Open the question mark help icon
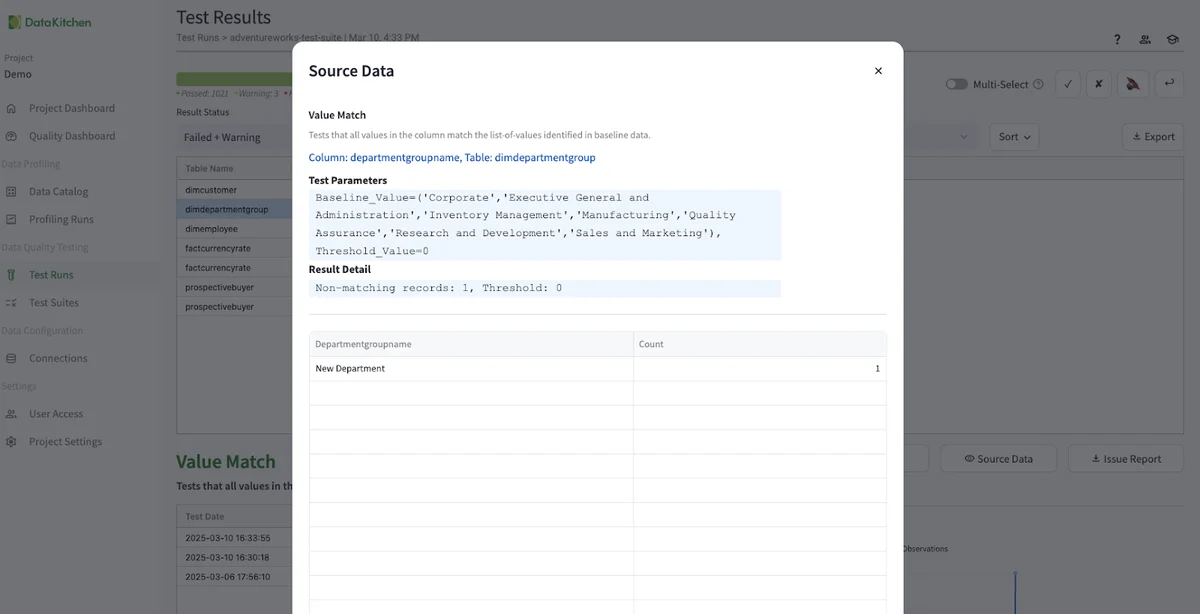 tap(1117, 40)
